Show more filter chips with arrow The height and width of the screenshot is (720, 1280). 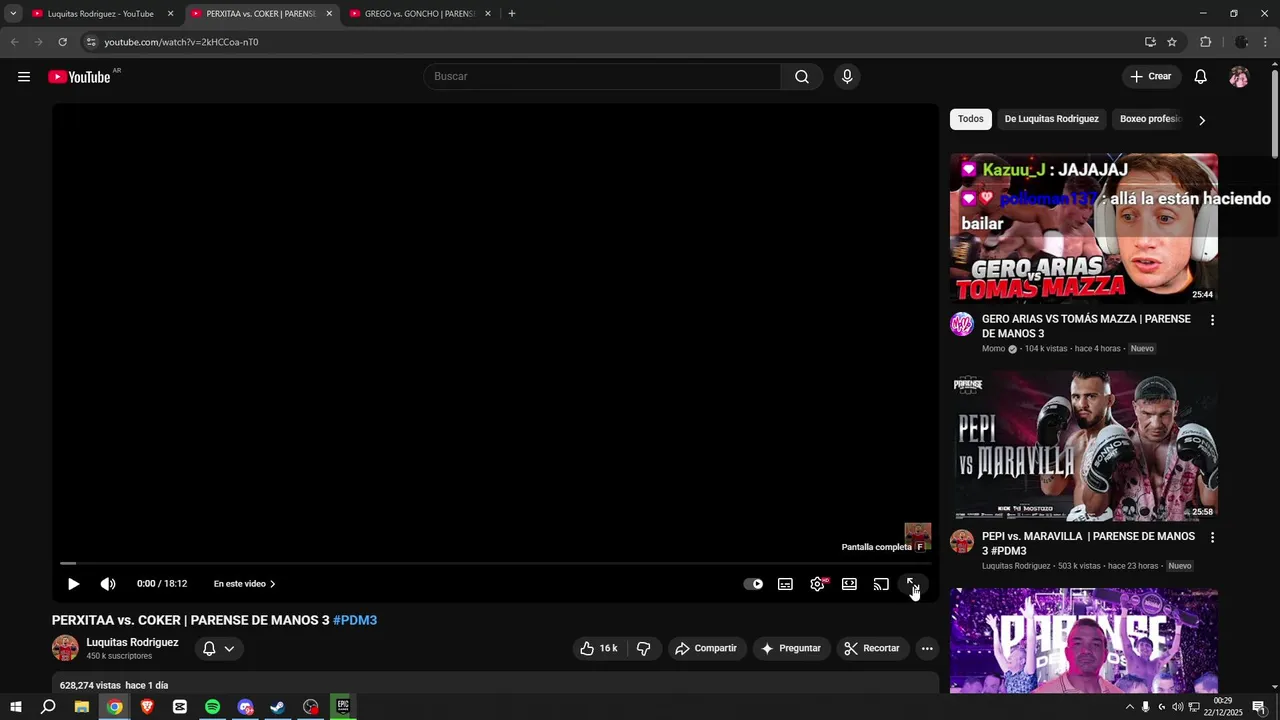pyautogui.click(x=1202, y=120)
